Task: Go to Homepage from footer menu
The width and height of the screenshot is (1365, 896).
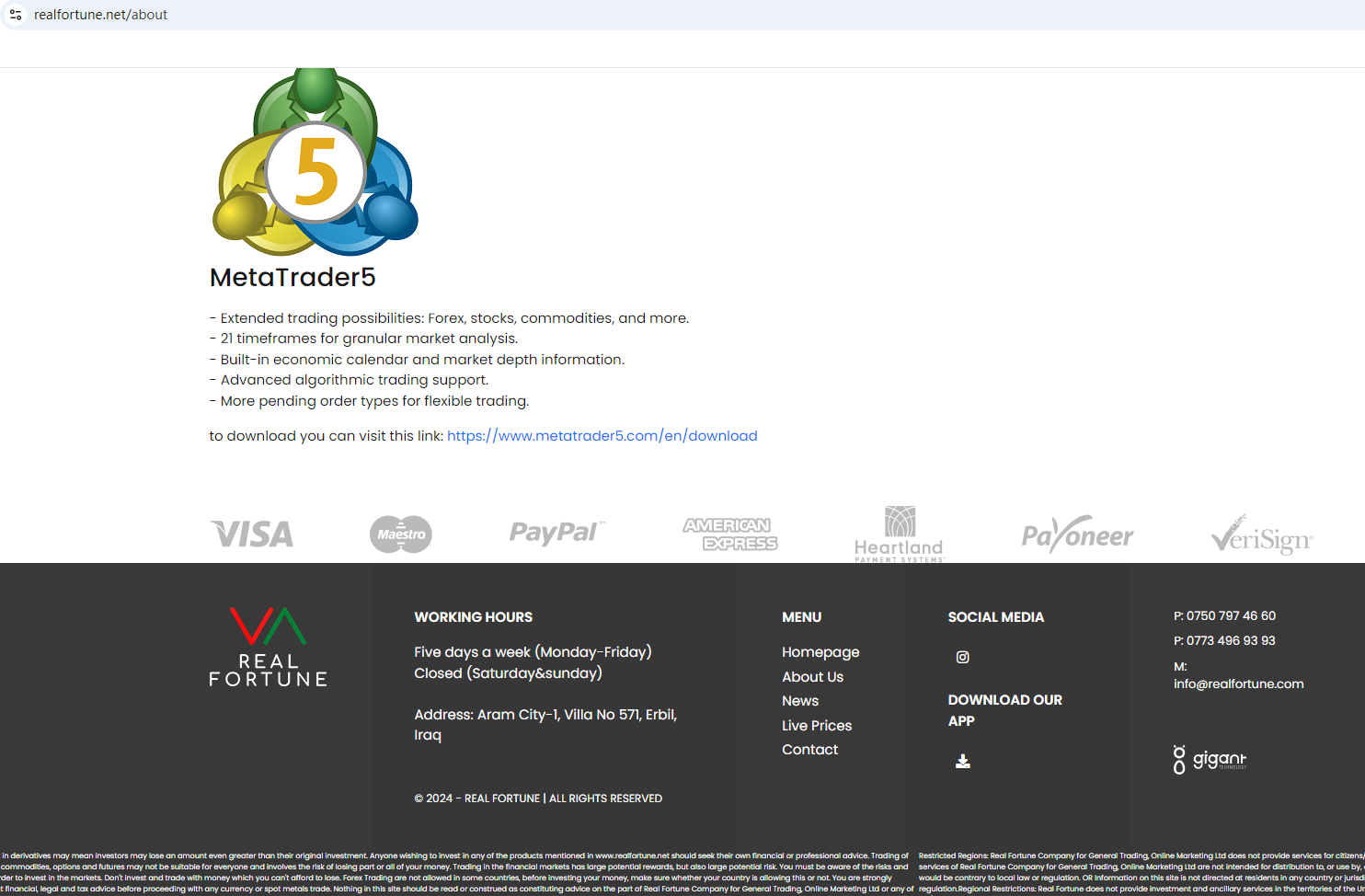Action: (820, 652)
